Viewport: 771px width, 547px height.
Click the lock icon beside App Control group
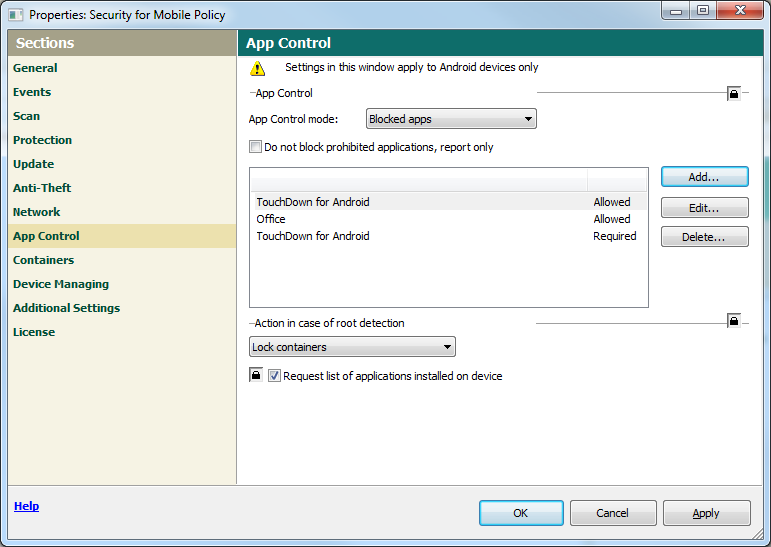tap(734, 93)
